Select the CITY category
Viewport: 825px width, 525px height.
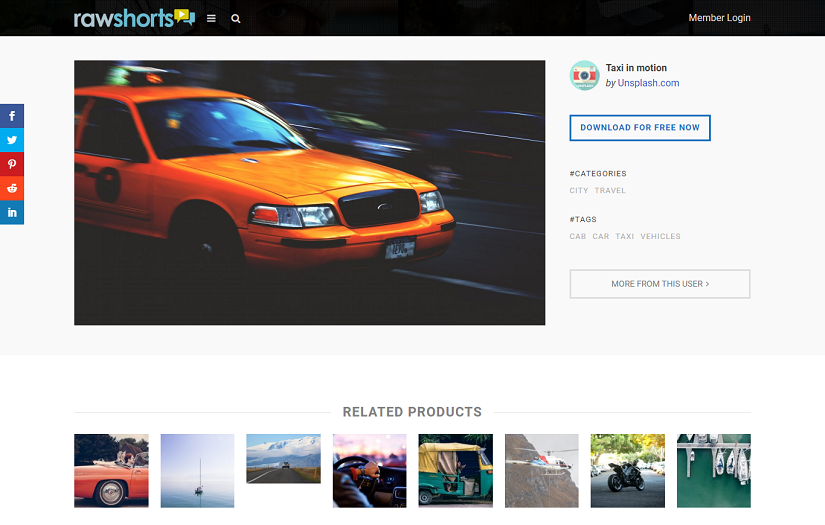579,190
